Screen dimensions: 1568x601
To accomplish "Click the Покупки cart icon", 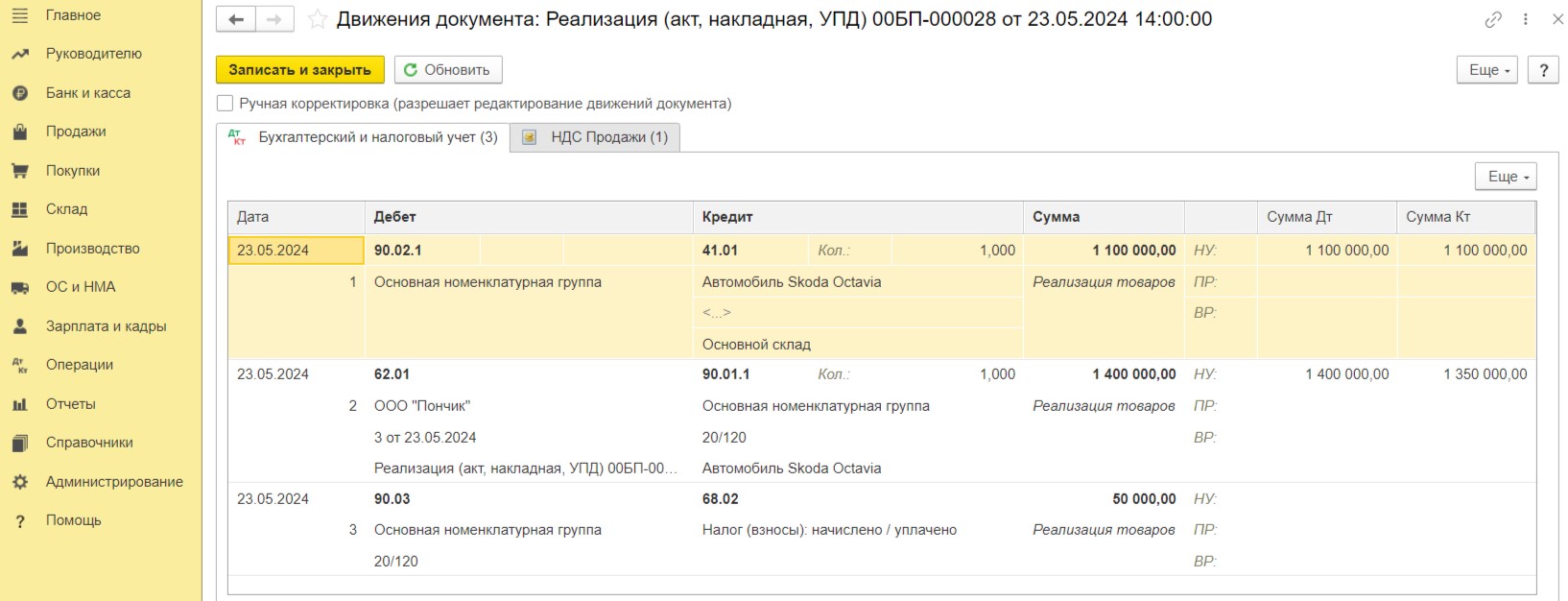I will pyautogui.click(x=19, y=171).
